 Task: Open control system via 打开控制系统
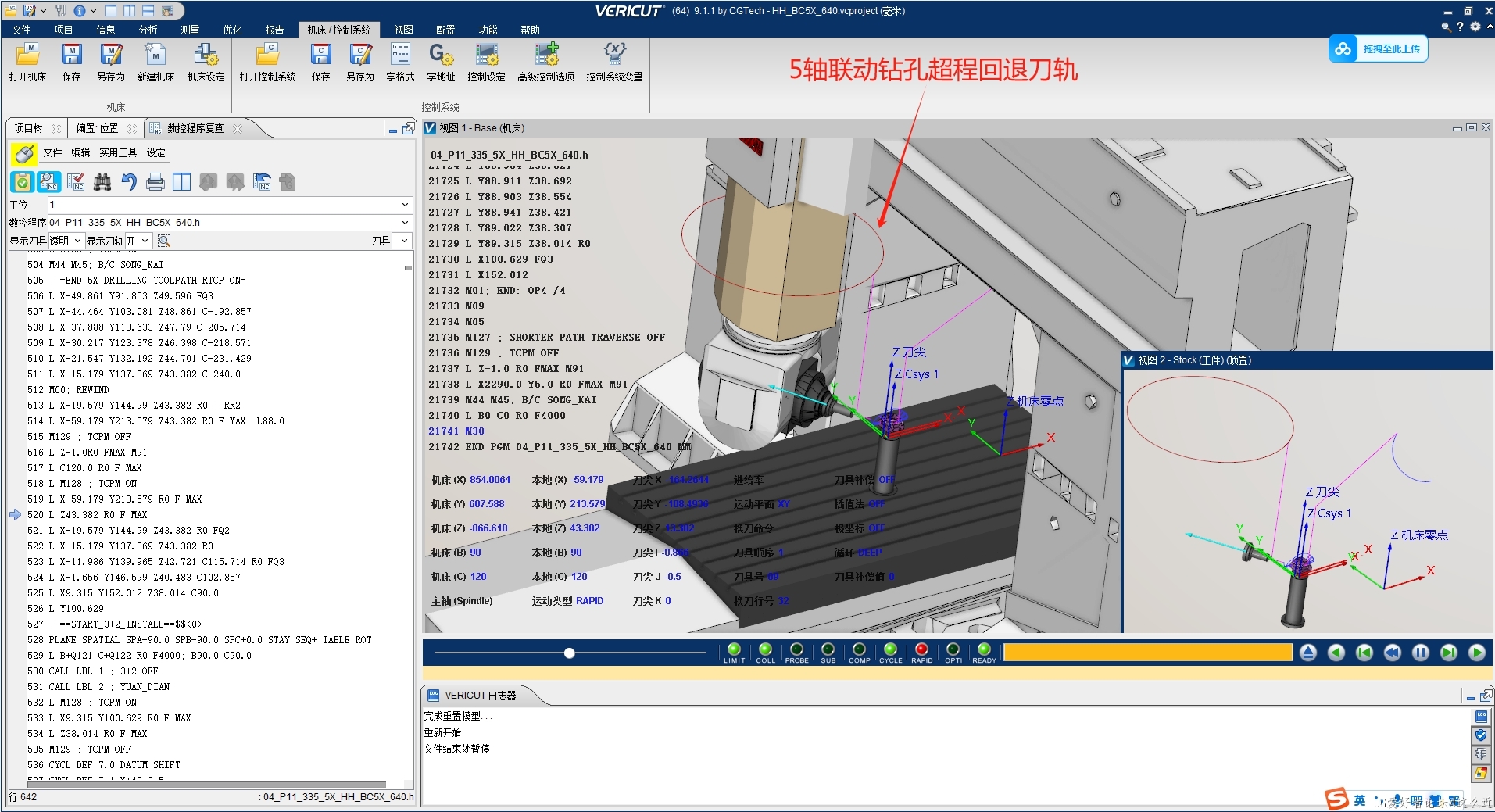coord(267,63)
